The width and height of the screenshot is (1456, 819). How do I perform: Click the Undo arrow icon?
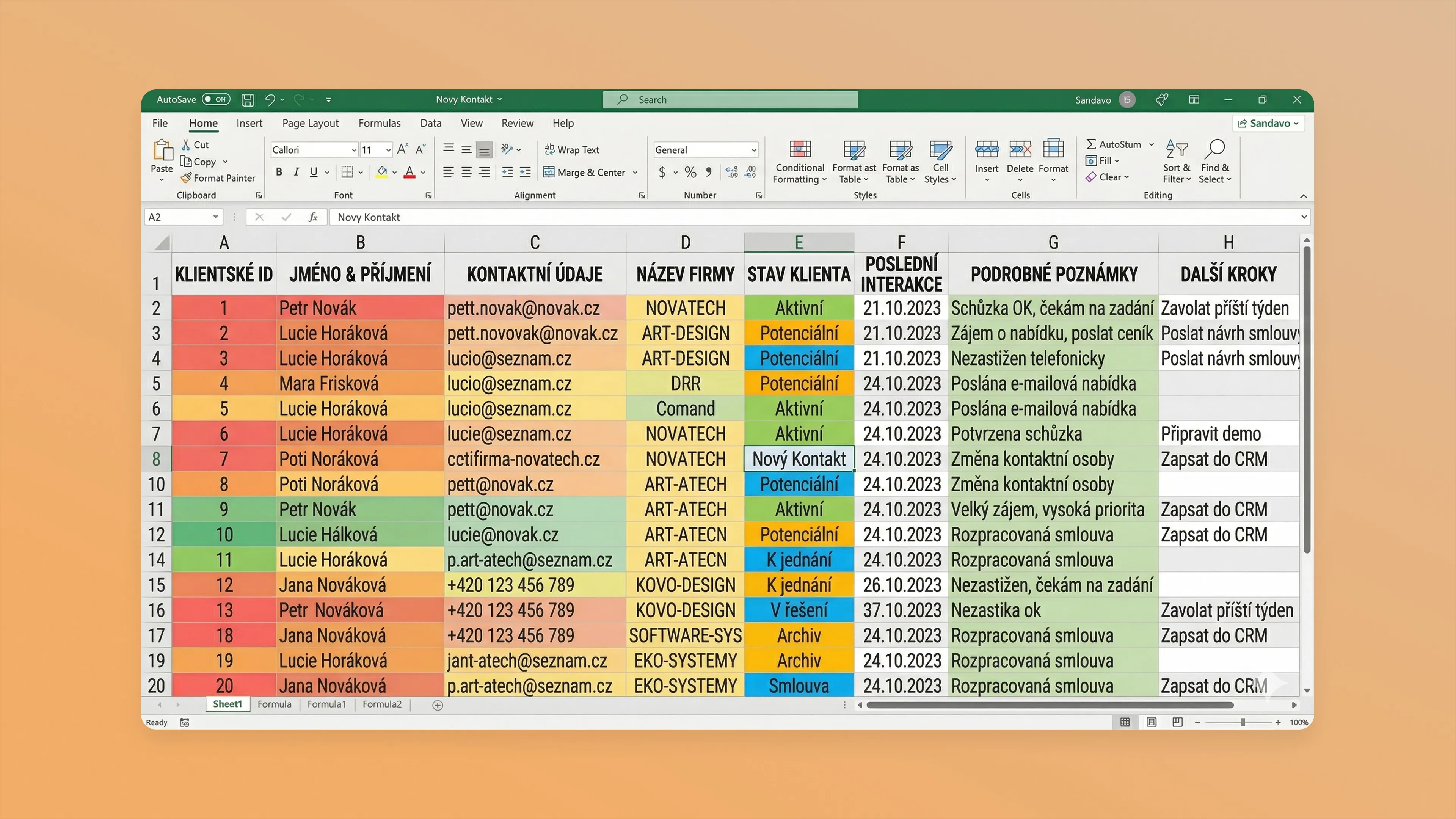pyautogui.click(x=270, y=100)
